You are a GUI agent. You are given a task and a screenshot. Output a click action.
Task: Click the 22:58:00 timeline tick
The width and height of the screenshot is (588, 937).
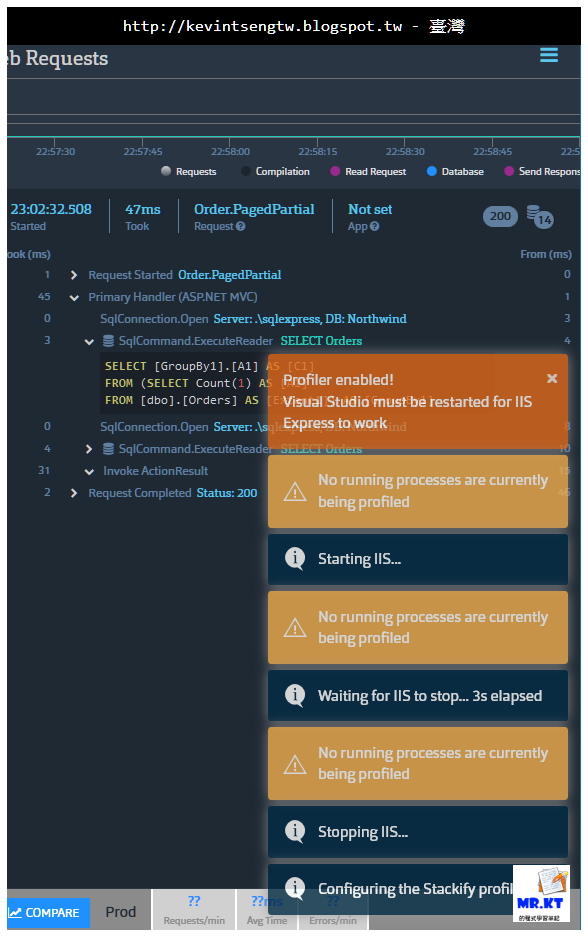click(x=230, y=151)
